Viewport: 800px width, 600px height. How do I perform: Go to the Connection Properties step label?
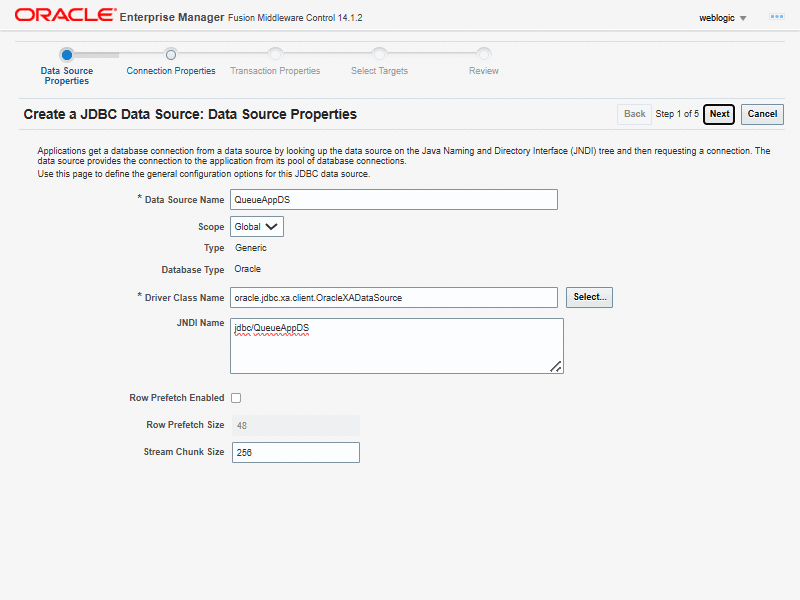(171, 71)
